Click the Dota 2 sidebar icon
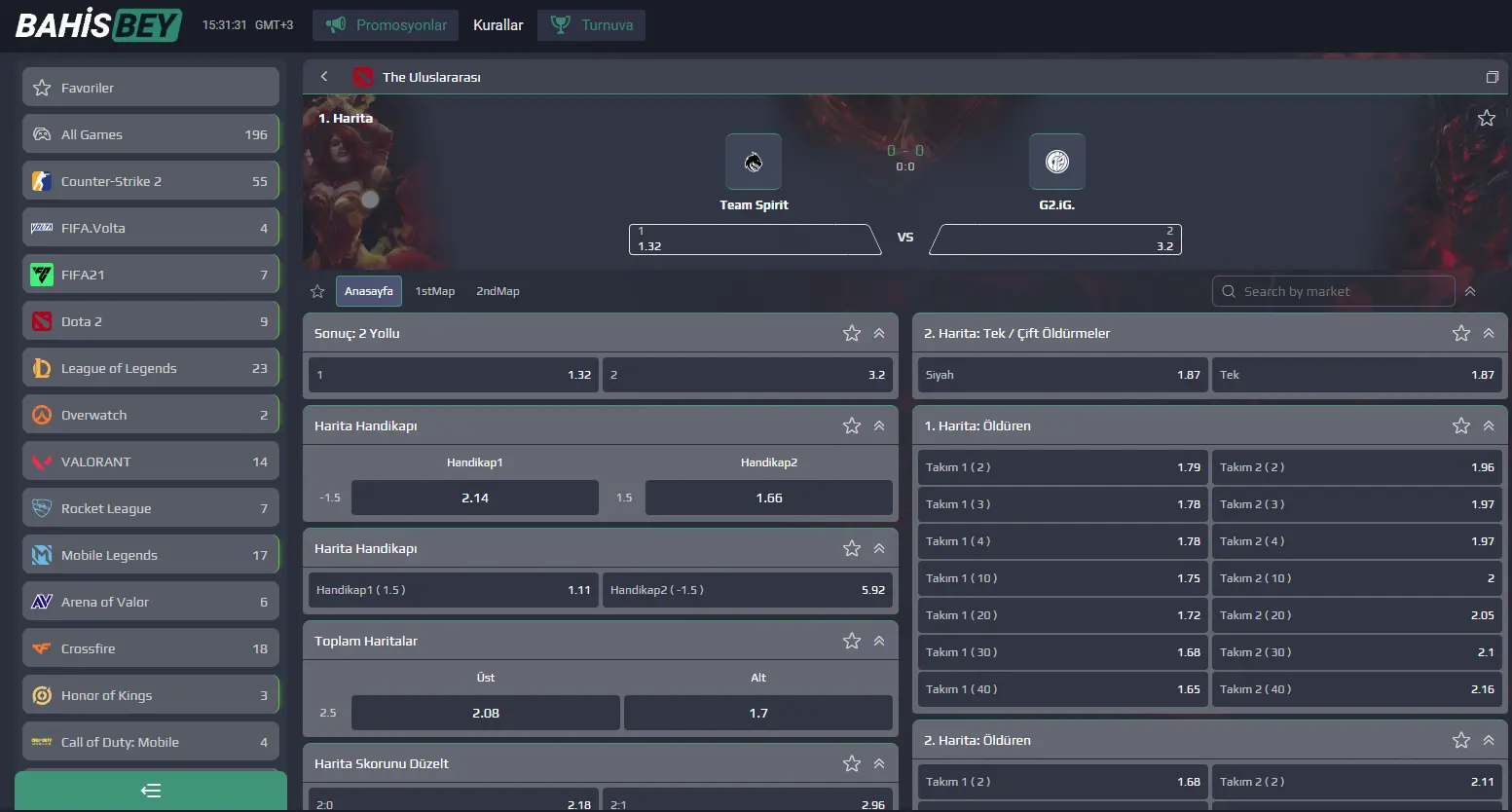 click(42, 321)
